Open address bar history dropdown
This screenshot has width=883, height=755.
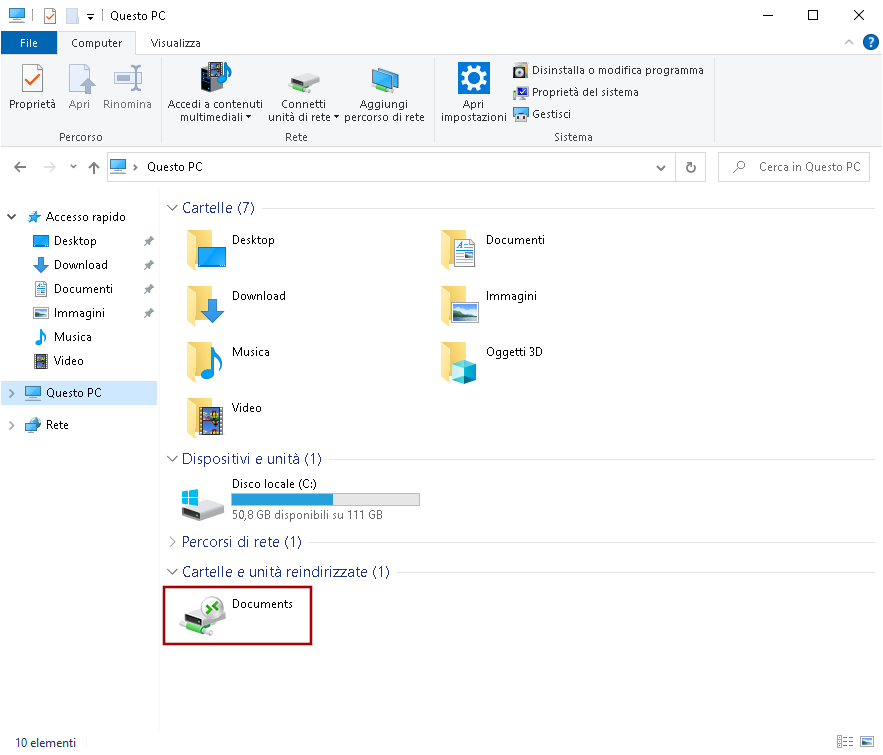coord(660,168)
